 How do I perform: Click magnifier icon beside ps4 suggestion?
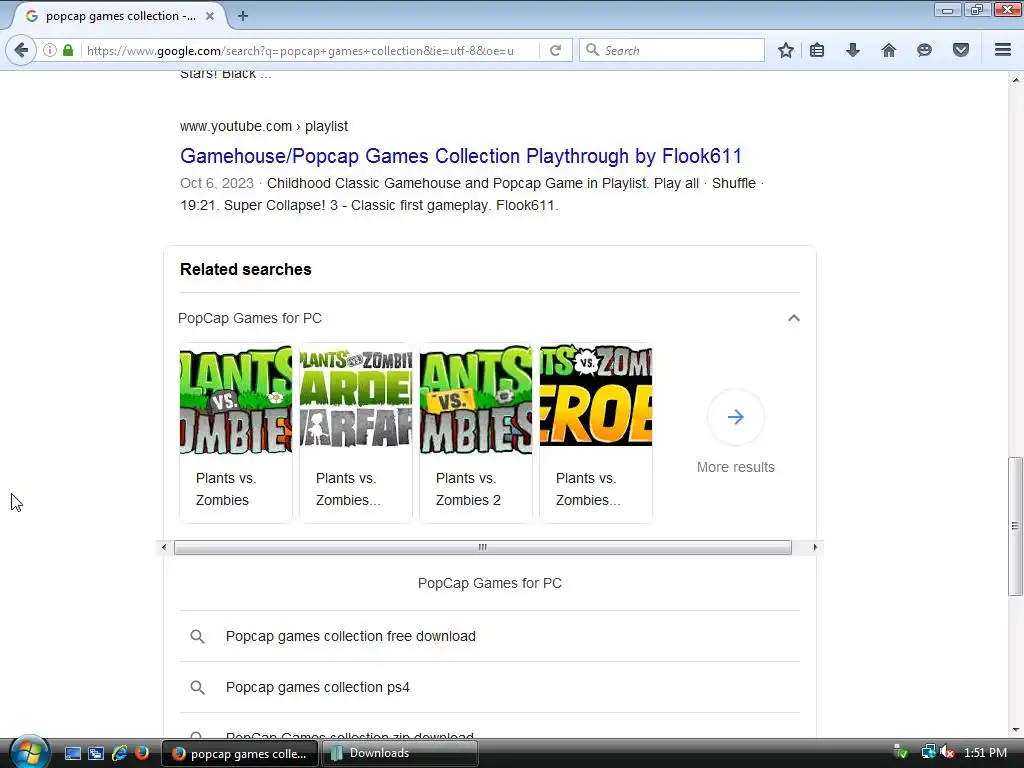197,687
